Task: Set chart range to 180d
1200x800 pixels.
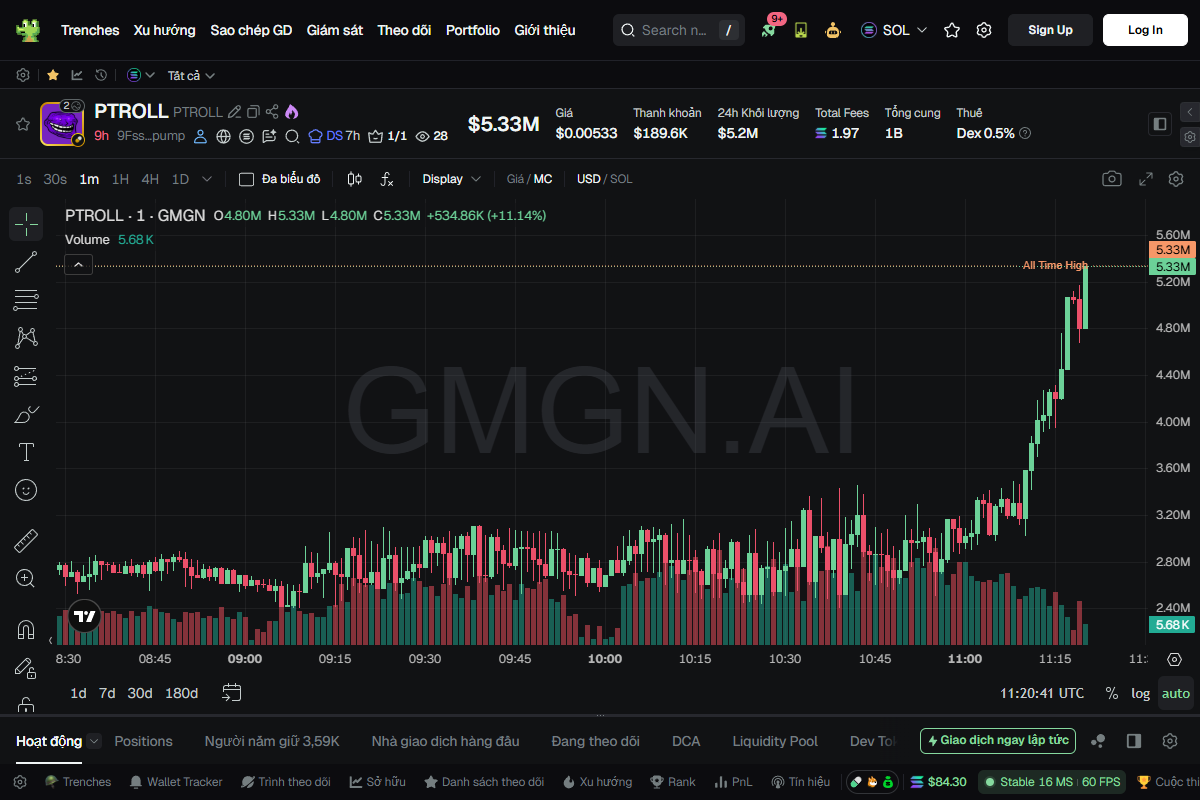Action: tap(181, 693)
